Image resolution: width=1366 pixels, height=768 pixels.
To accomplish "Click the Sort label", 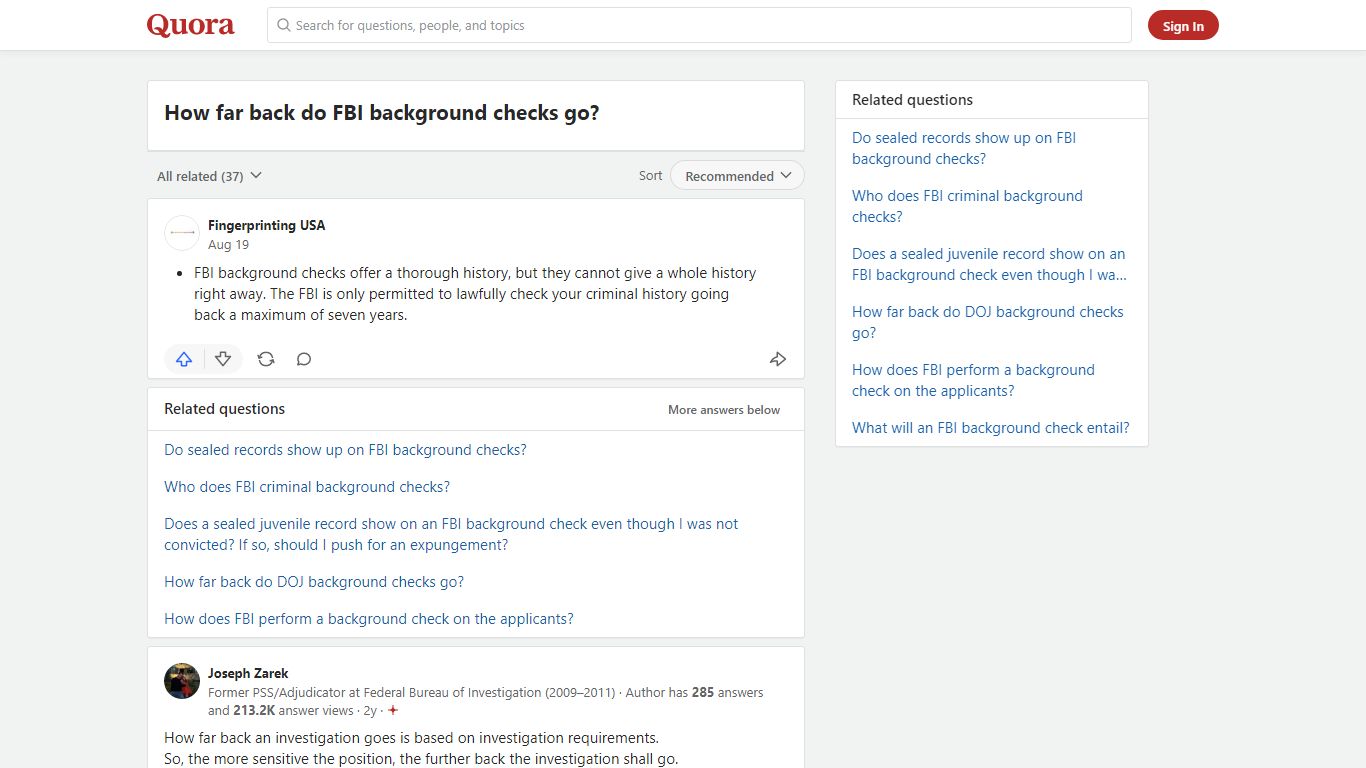I will tap(650, 176).
